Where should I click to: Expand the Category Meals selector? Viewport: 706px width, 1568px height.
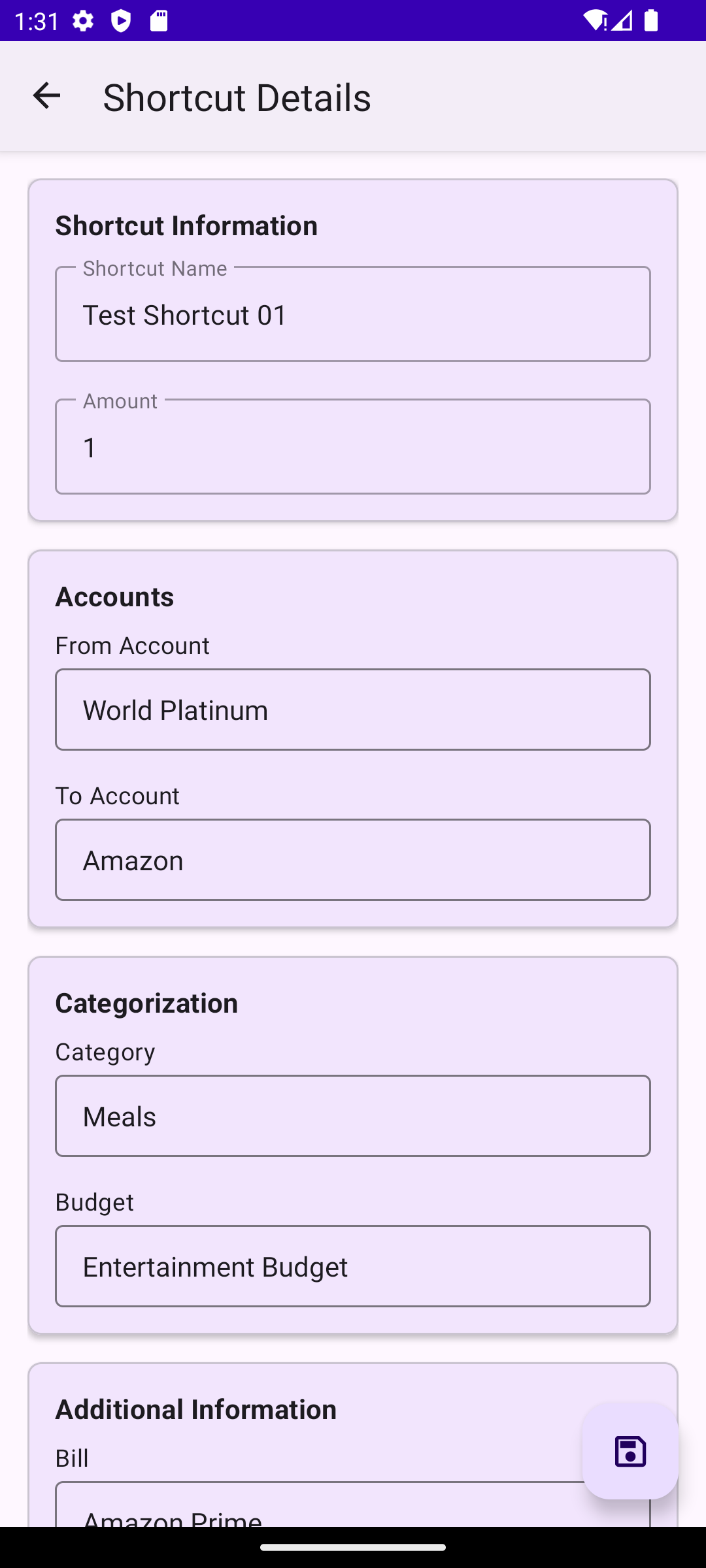point(353,1116)
